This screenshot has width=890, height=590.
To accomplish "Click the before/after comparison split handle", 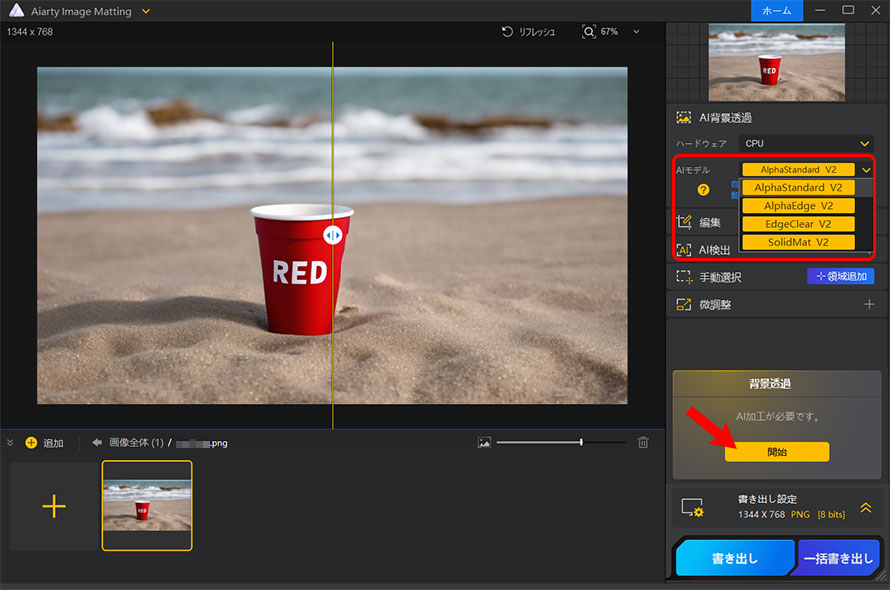I will tap(333, 234).
